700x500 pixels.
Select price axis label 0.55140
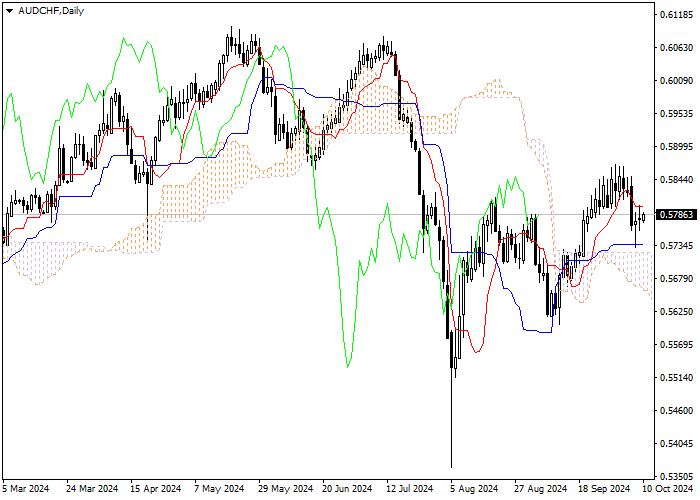pyautogui.click(x=676, y=378)
